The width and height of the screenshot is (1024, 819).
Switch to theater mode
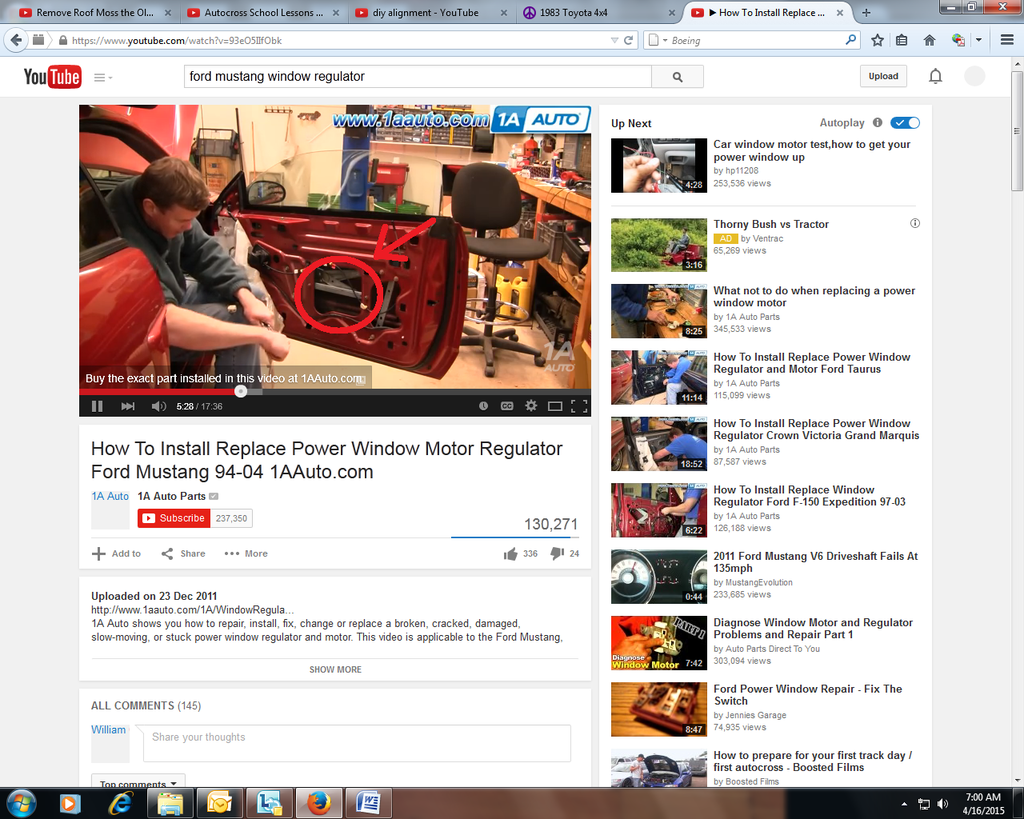coord(555,406)
